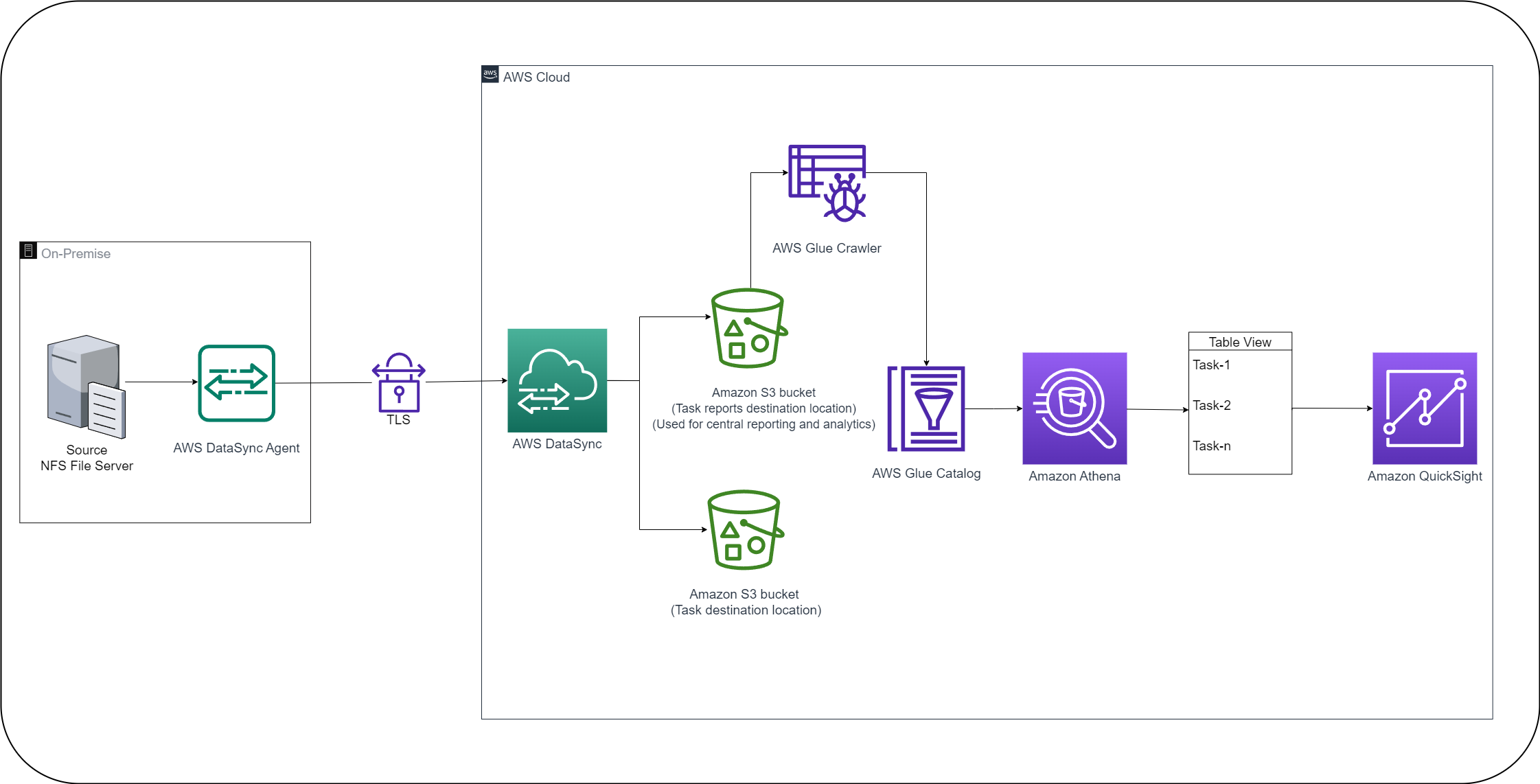Click the AWS Cloud label text

tap(536, 77)
